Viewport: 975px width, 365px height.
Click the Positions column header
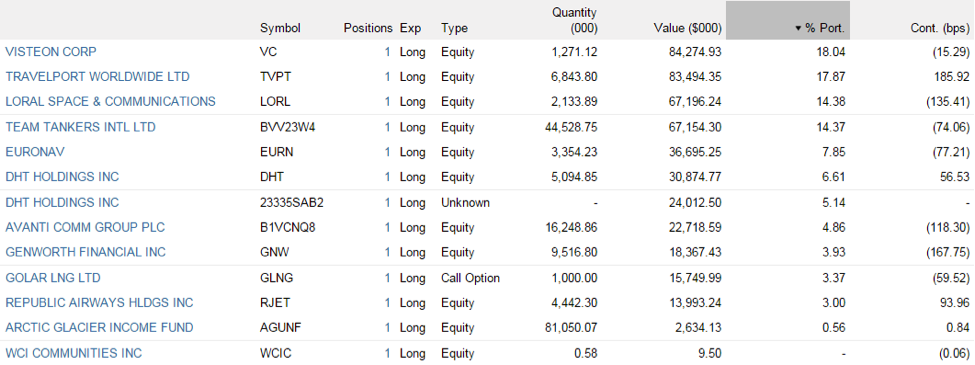(x=367, y=28)
